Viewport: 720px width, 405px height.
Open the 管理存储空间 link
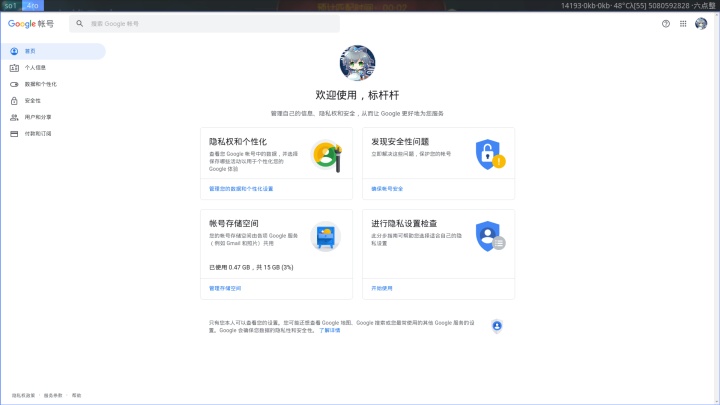click(225, 288)
